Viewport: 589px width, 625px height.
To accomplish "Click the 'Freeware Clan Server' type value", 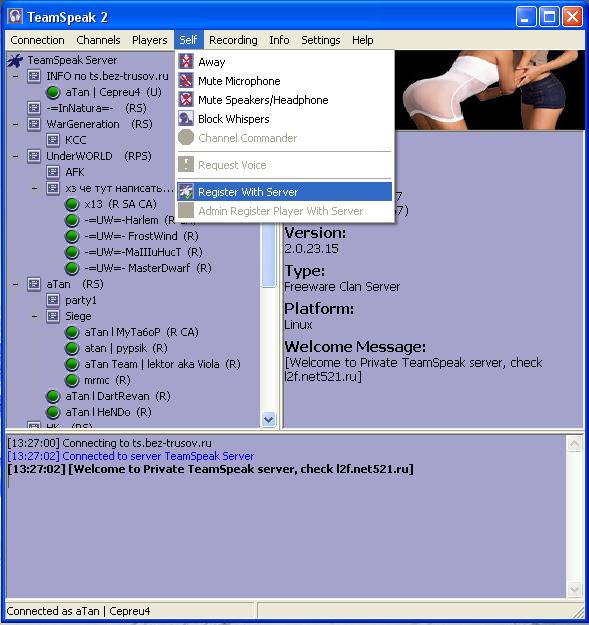I will pos(342,287).
